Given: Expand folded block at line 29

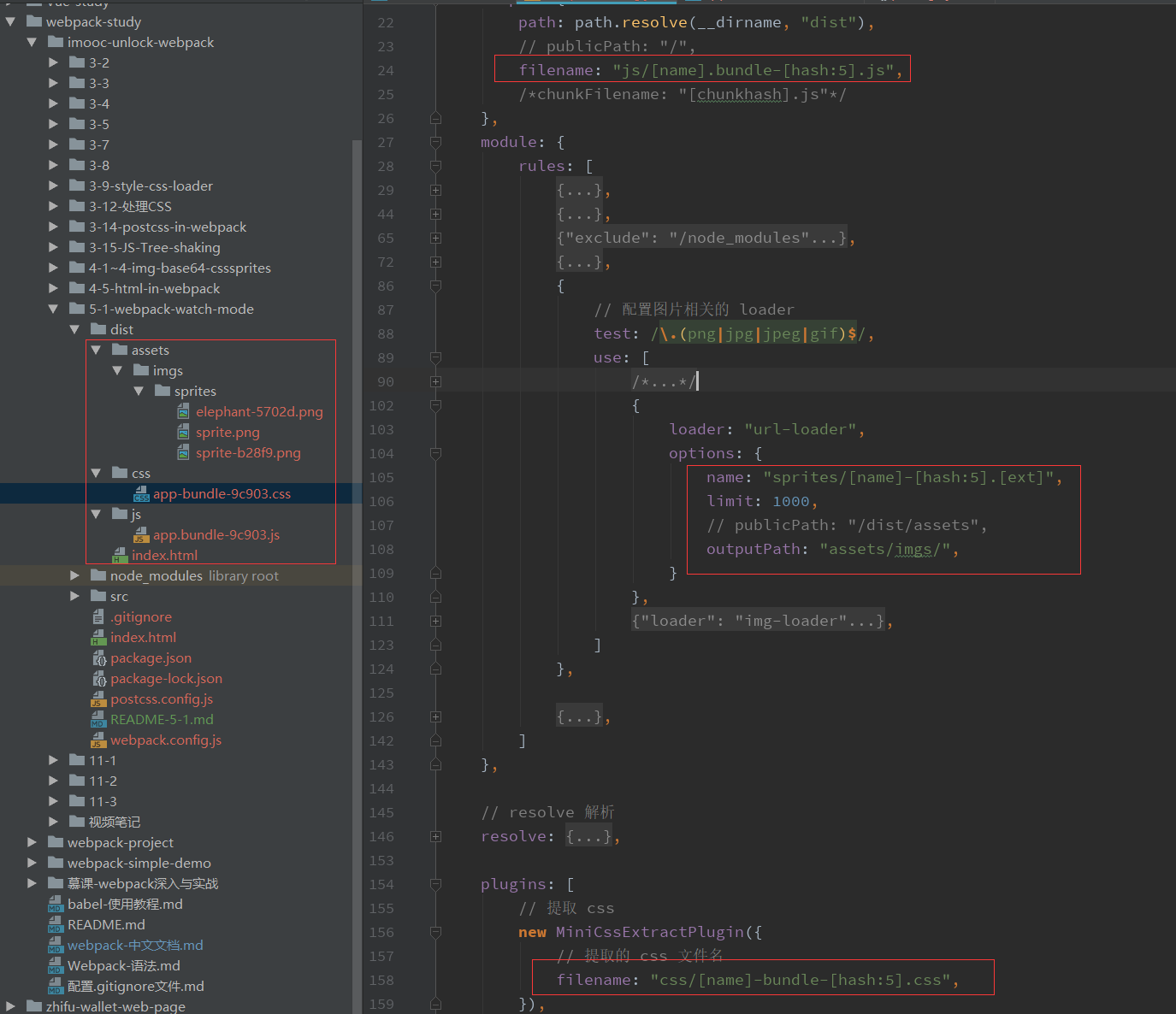Looking at the screenshot, I should tap(435, 190).
